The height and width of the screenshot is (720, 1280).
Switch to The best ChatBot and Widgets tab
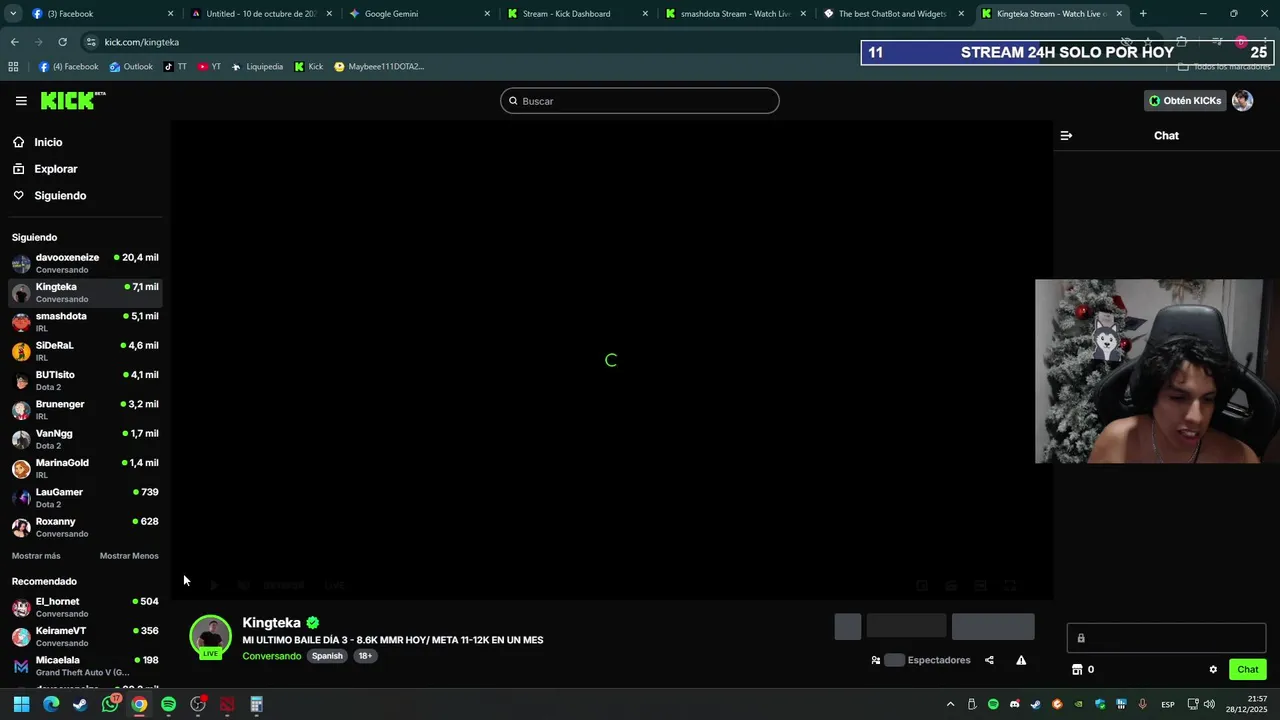point(893,14)
